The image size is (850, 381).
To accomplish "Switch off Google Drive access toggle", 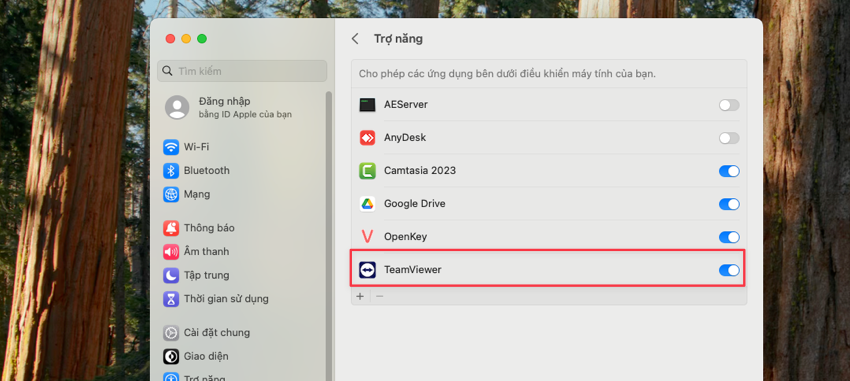I will coord(729,204).
